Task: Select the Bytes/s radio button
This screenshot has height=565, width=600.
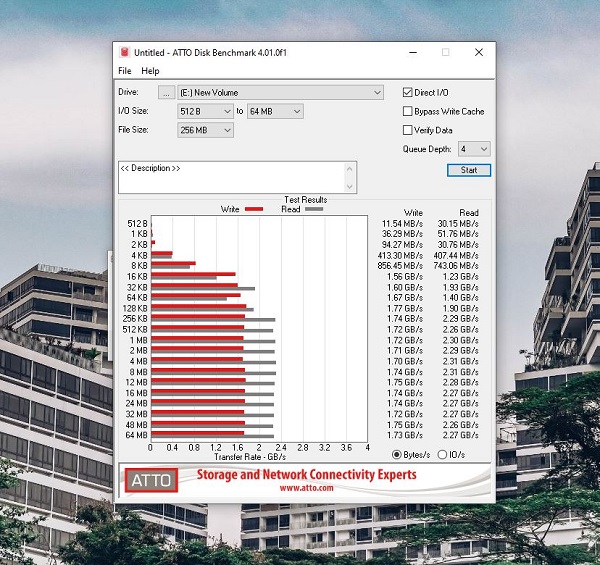Action: 397,455
